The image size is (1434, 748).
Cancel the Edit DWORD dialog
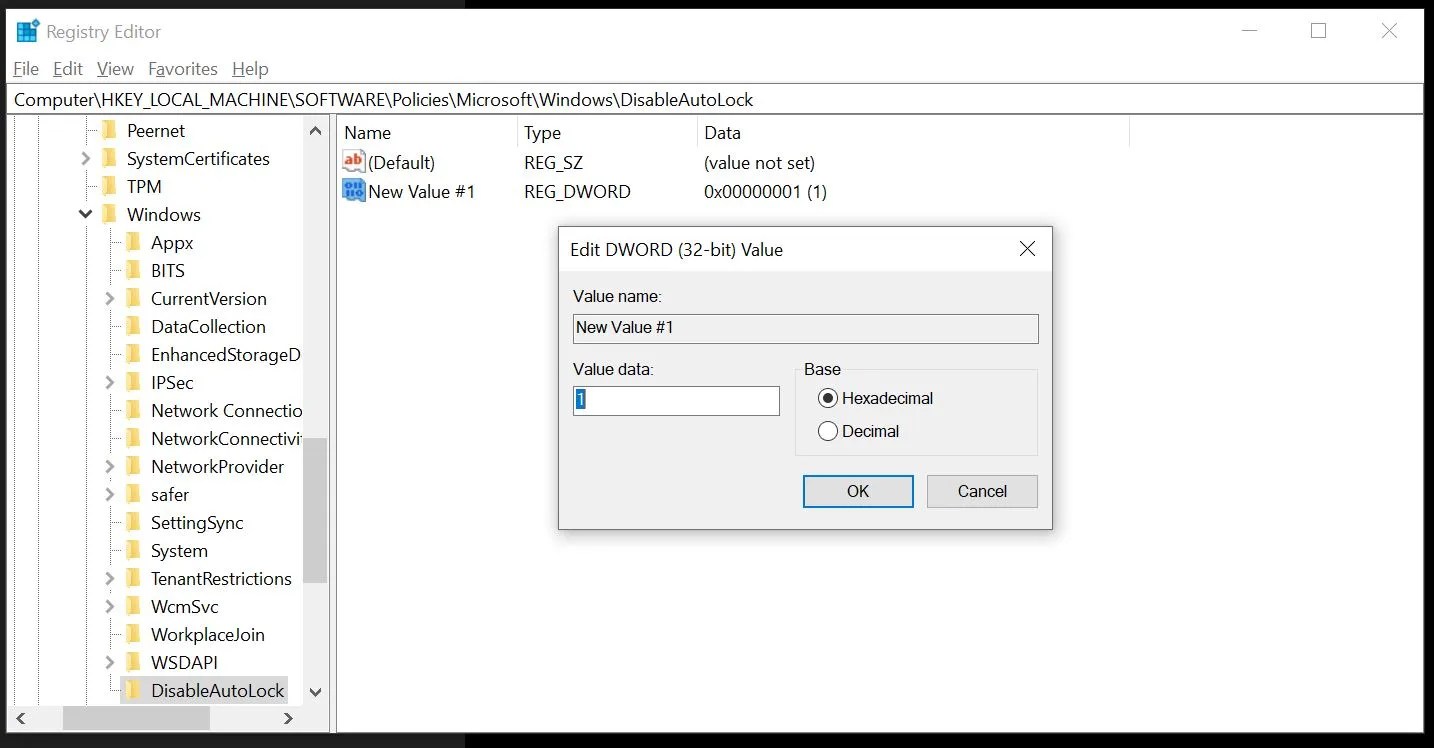pyautogui.click(x=981, y=491)
